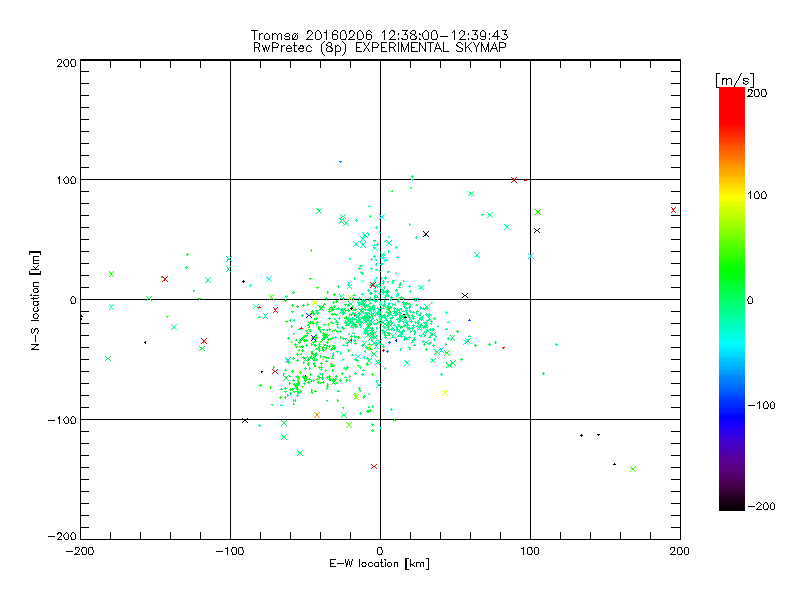Viewport: 800px width, 600px height.
Task: Pick the green zero level on the colorbar
Action: coord(732,299)
